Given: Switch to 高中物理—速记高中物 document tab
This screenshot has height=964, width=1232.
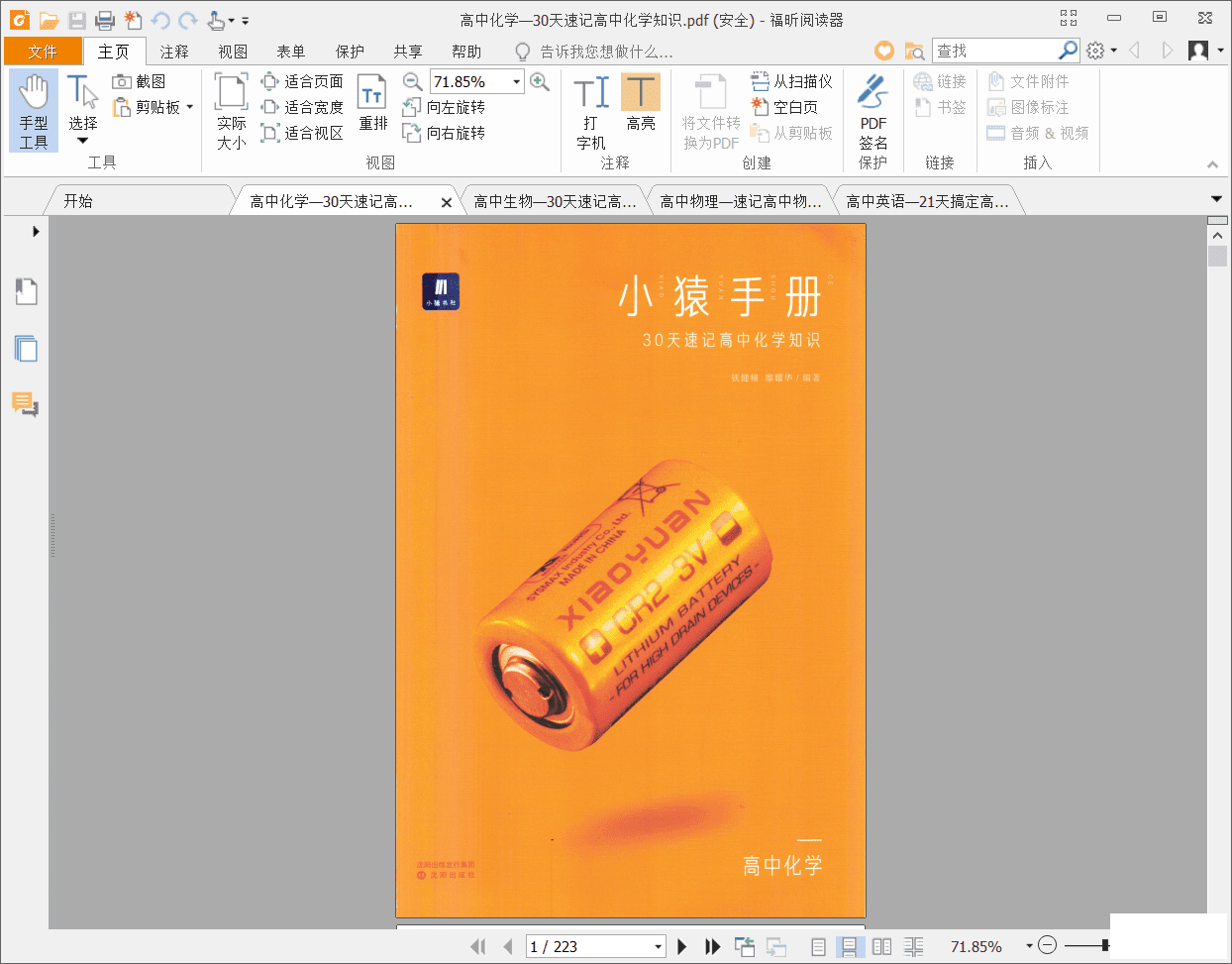Looking at the screenshot, I should tap(741, 201).
